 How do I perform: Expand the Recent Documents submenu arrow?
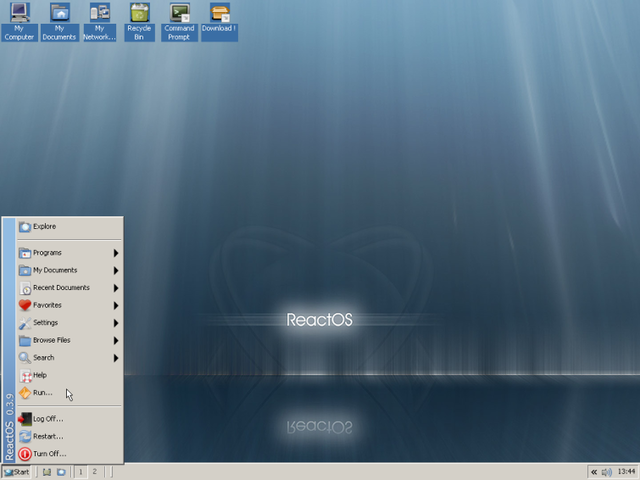[116, 288]
